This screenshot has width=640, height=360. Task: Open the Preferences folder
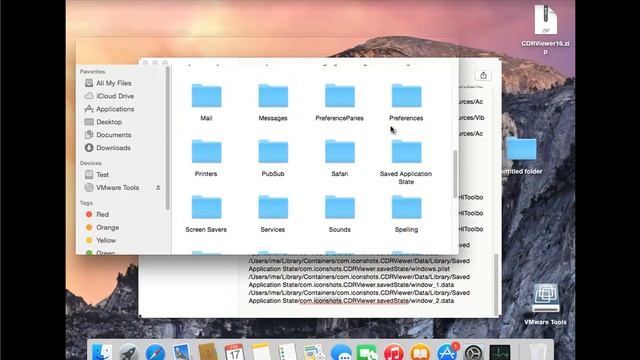[406, 96]
